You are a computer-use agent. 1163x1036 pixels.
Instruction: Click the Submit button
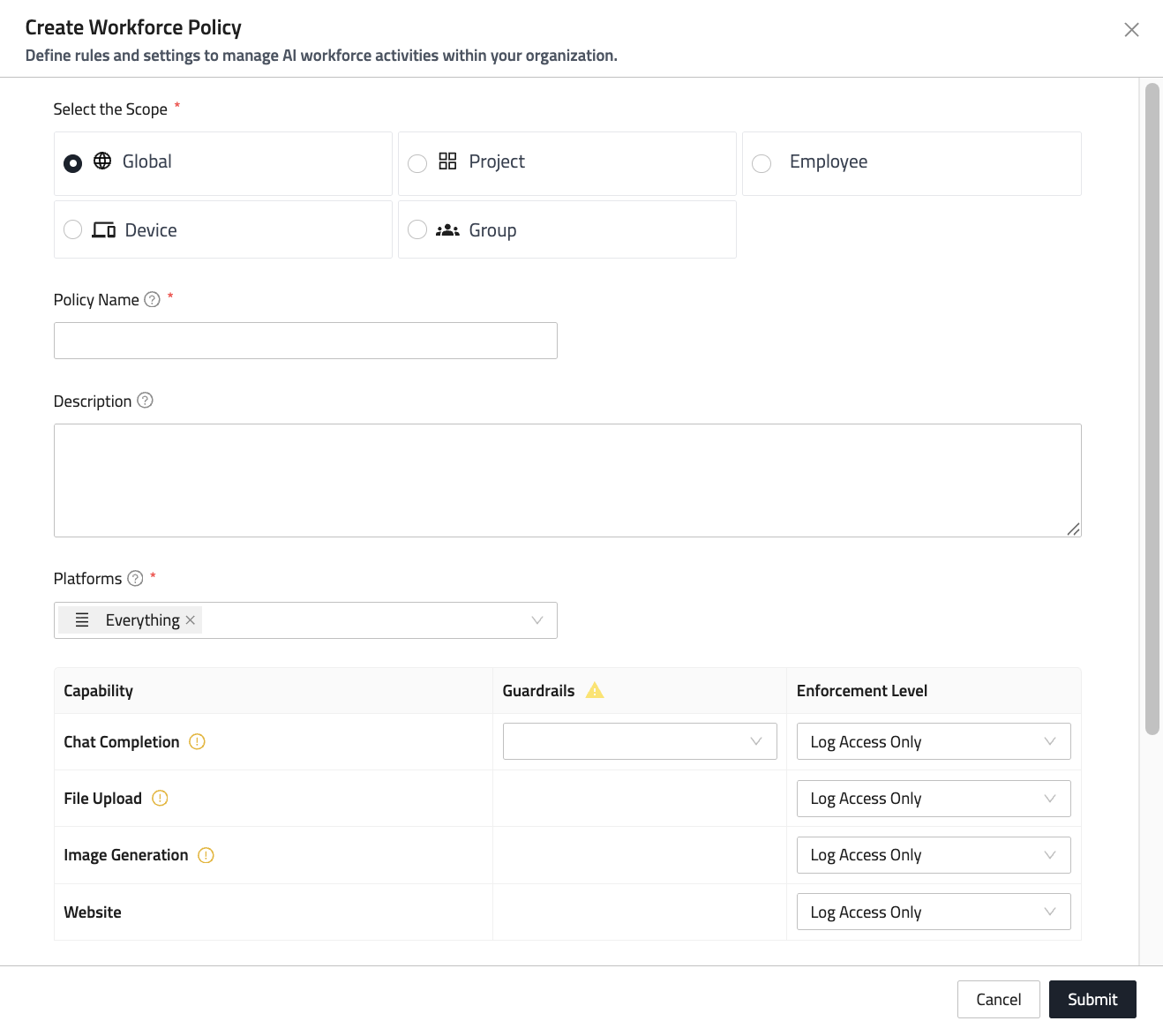click(1092, 999)
